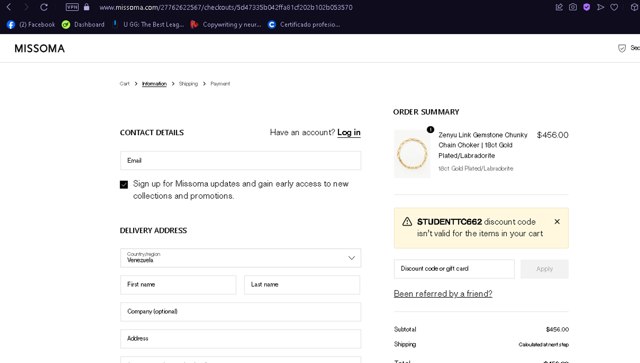Image resolution: width=640 pixels, height=363 pixels.
Task: Go back with browser back arrow
Action: tap(9, 7)
